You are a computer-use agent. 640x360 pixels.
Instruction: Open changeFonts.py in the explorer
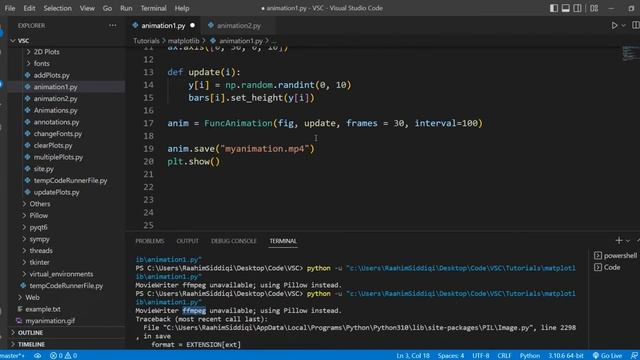[x=58, y=134]
